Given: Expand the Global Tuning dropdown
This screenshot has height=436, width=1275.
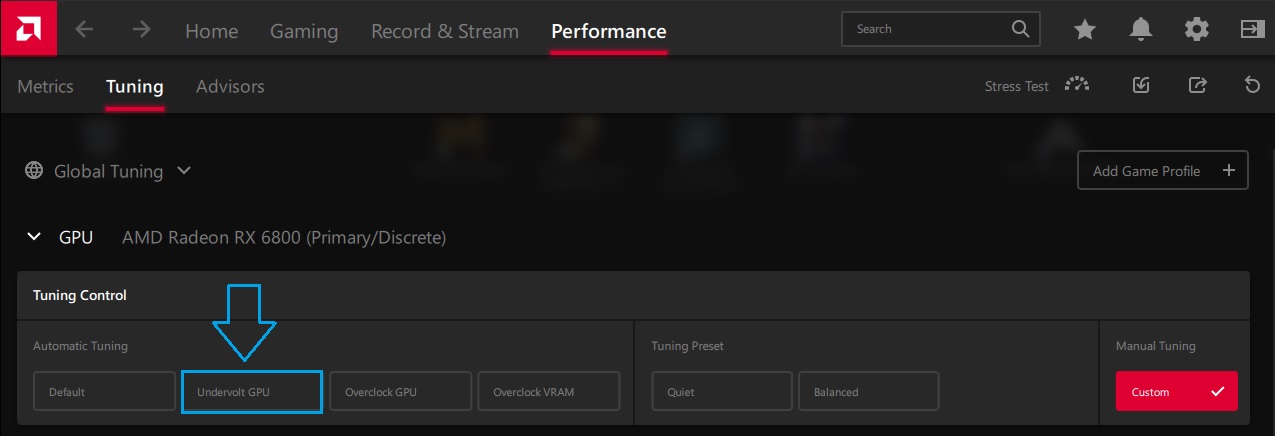Looking at the screenshot, I should click(184, 171).
